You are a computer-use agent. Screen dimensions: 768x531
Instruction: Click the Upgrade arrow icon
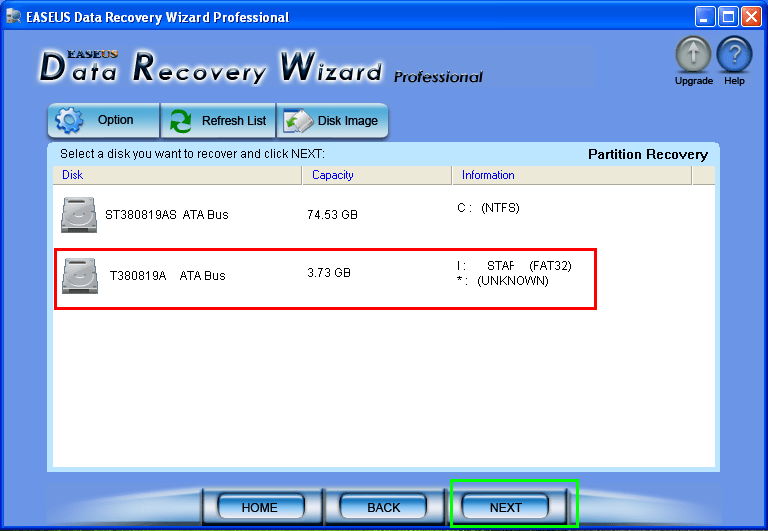[693, 55]
